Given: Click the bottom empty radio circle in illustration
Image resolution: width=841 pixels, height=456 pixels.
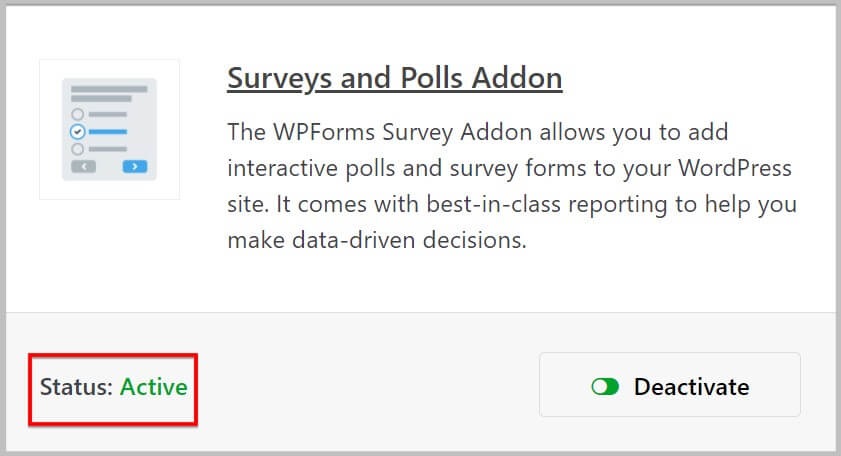Looking at the screenshot, I should coord(78,149).
